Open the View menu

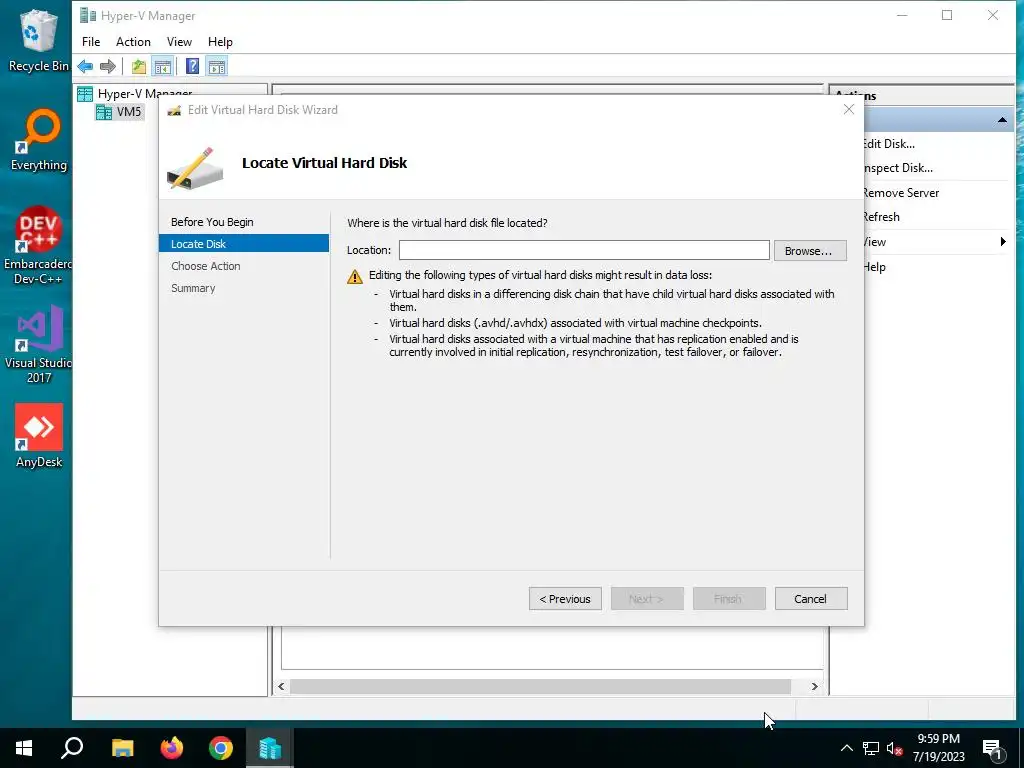click(x=179, y=42)
